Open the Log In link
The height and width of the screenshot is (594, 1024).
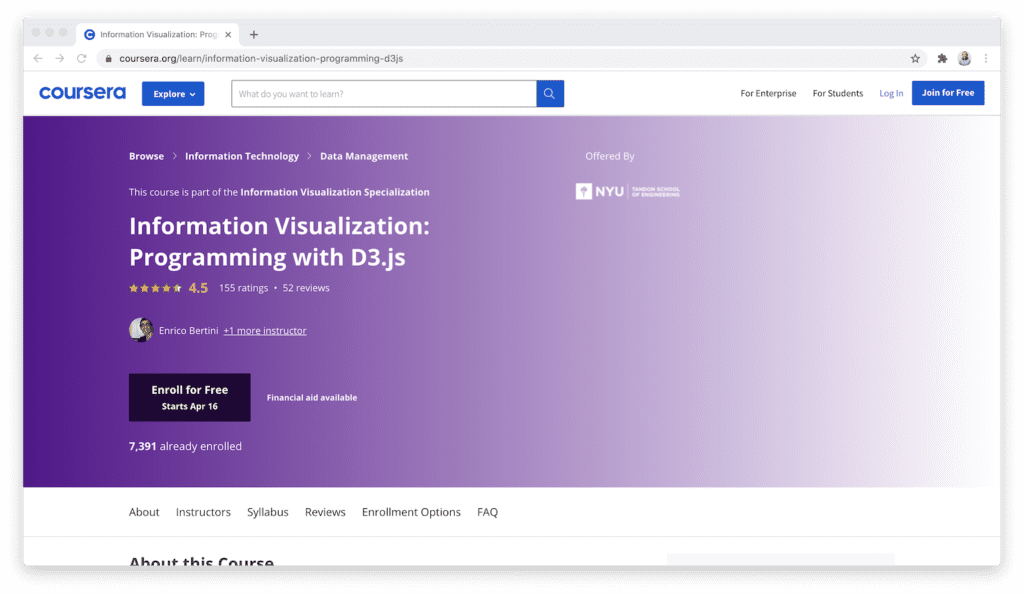point(891,93)
